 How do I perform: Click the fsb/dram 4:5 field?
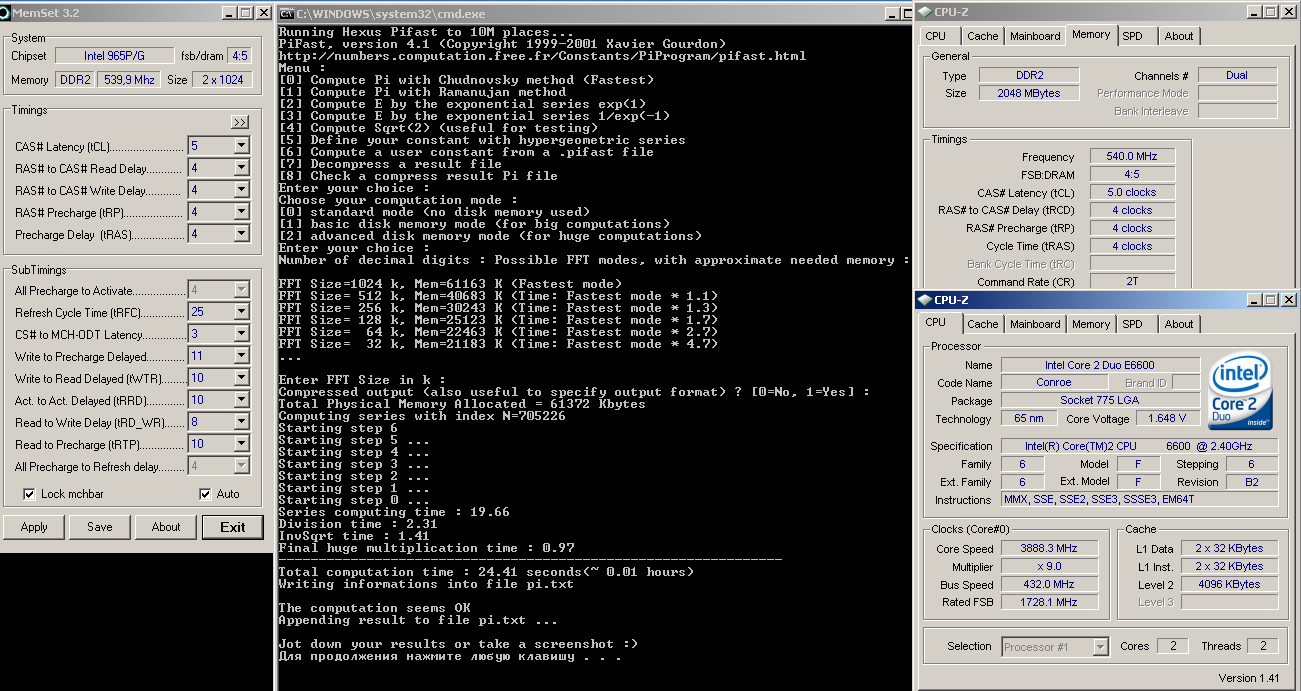click(x=239, y=55)
